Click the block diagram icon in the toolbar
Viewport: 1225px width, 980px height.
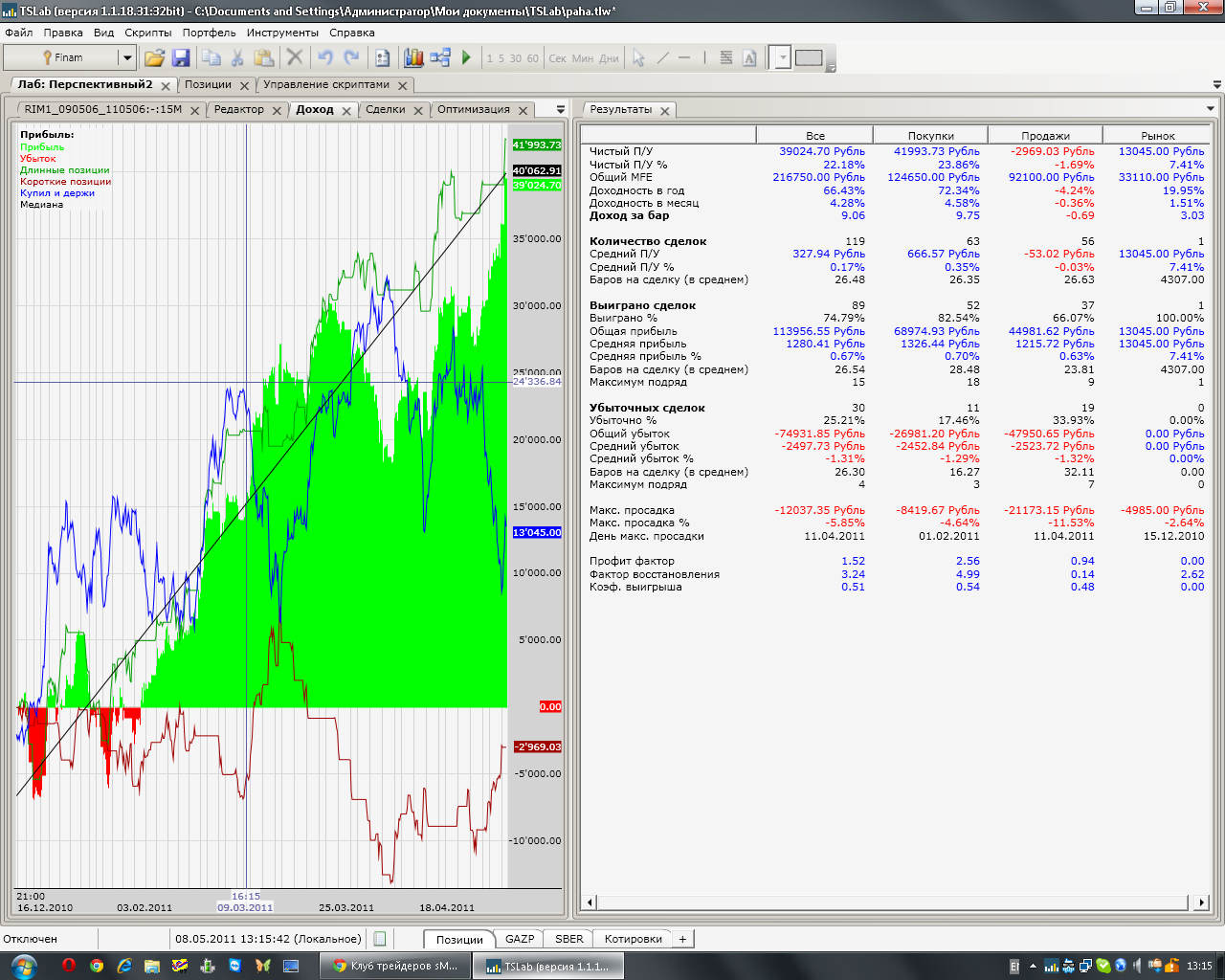click(440, 58)
